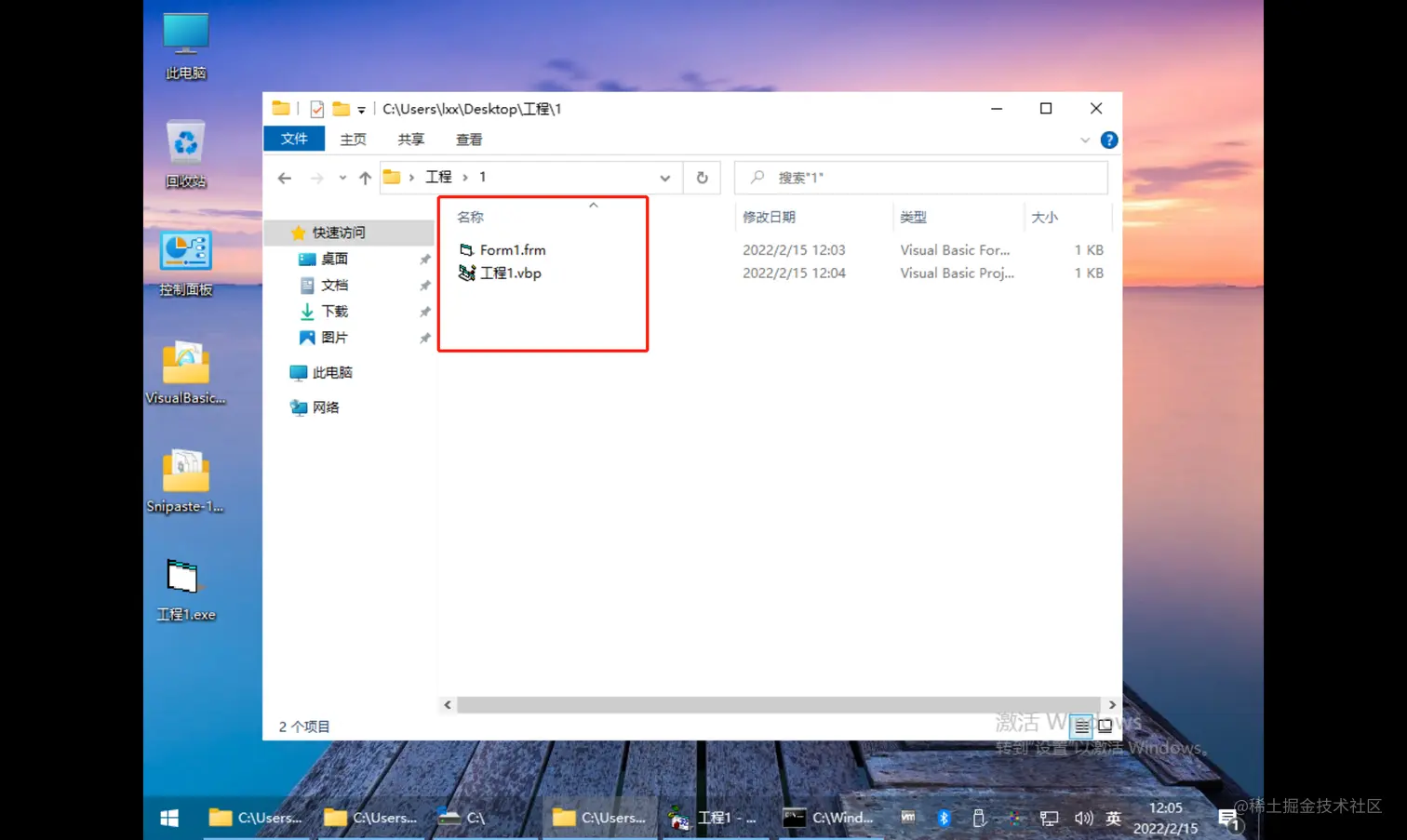Switch to the 主页 ribbon tab
Viewport: 1407px width, 840px height.
pos(353,140)
